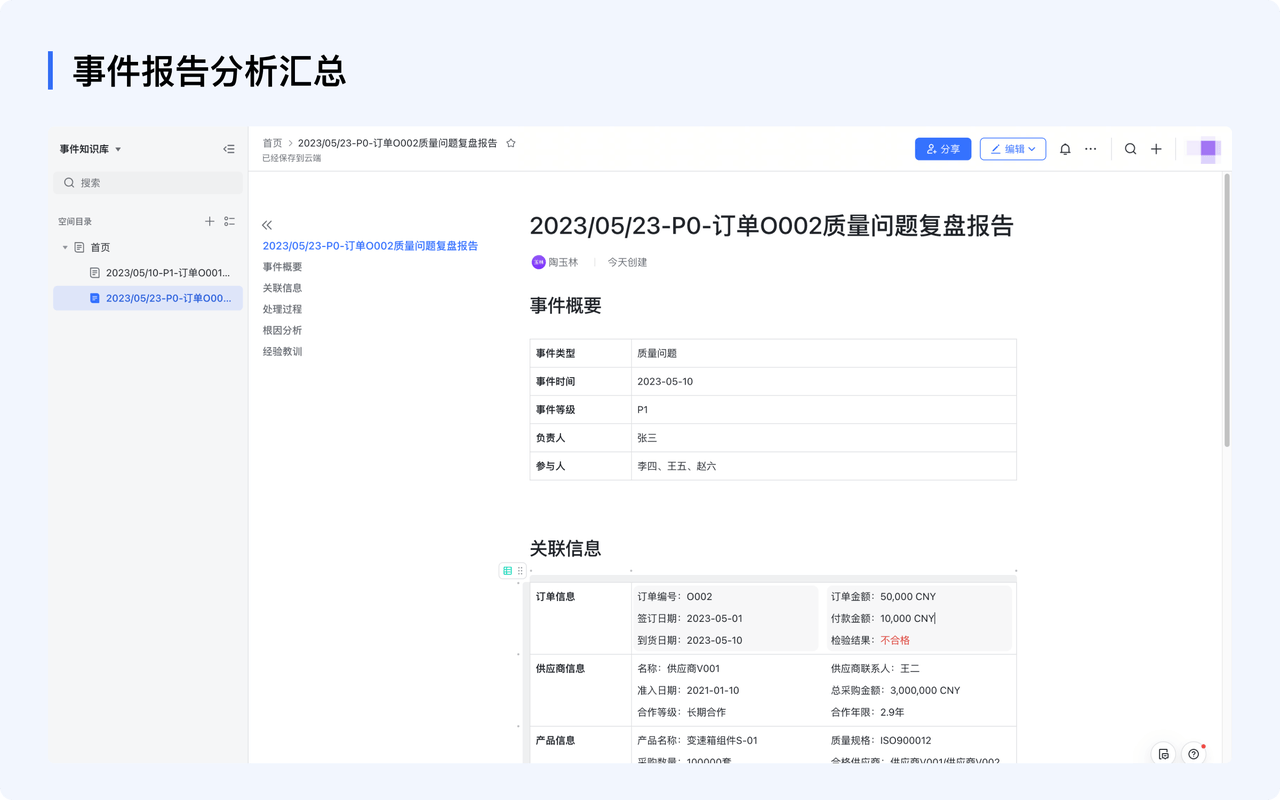Click the P1 event level cell

coord(824,409)
